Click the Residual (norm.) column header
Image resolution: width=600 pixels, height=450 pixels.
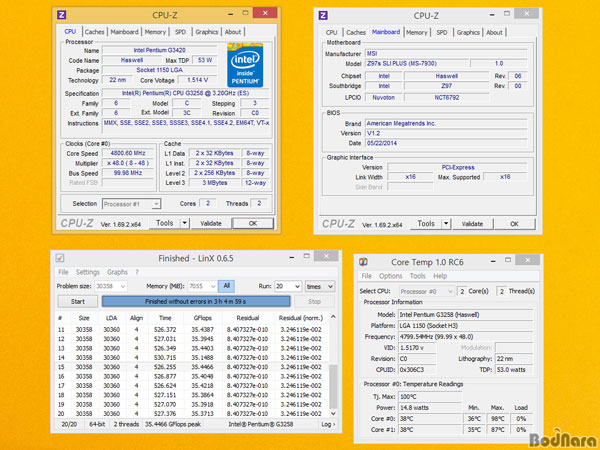click(x=301, y=318)
